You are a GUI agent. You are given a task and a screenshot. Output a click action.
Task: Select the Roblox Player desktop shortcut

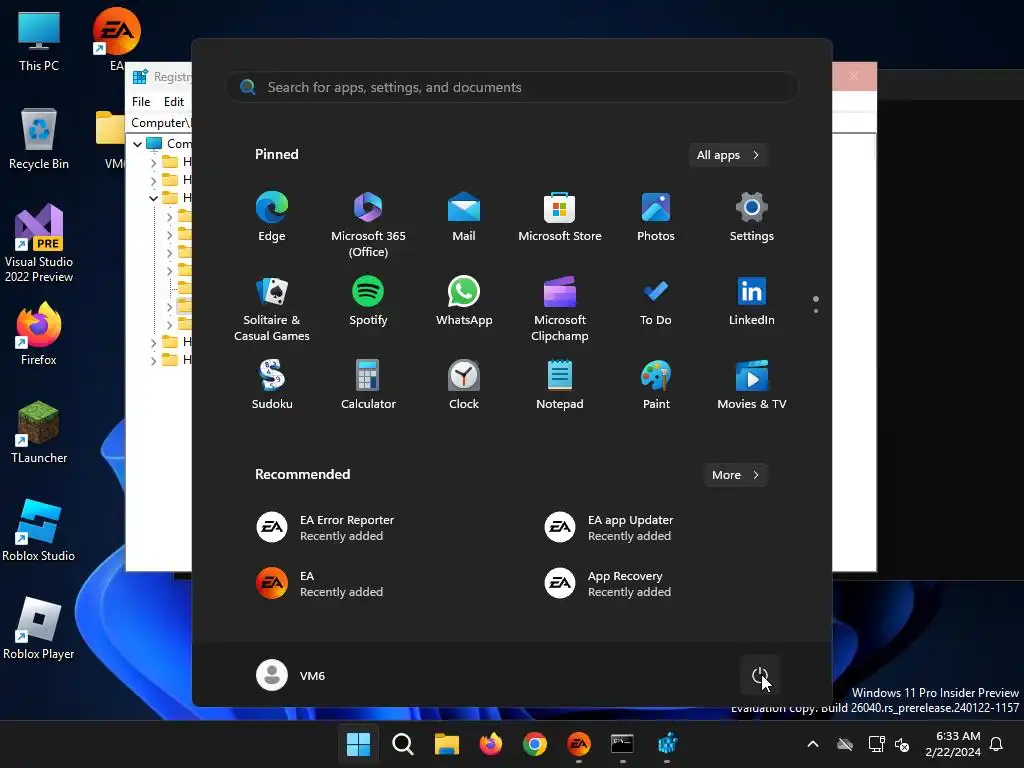(39, 628)
